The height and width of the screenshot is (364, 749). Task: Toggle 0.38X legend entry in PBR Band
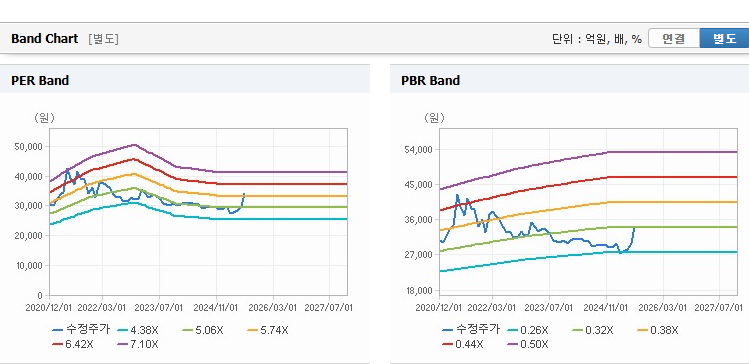point(658,330)
